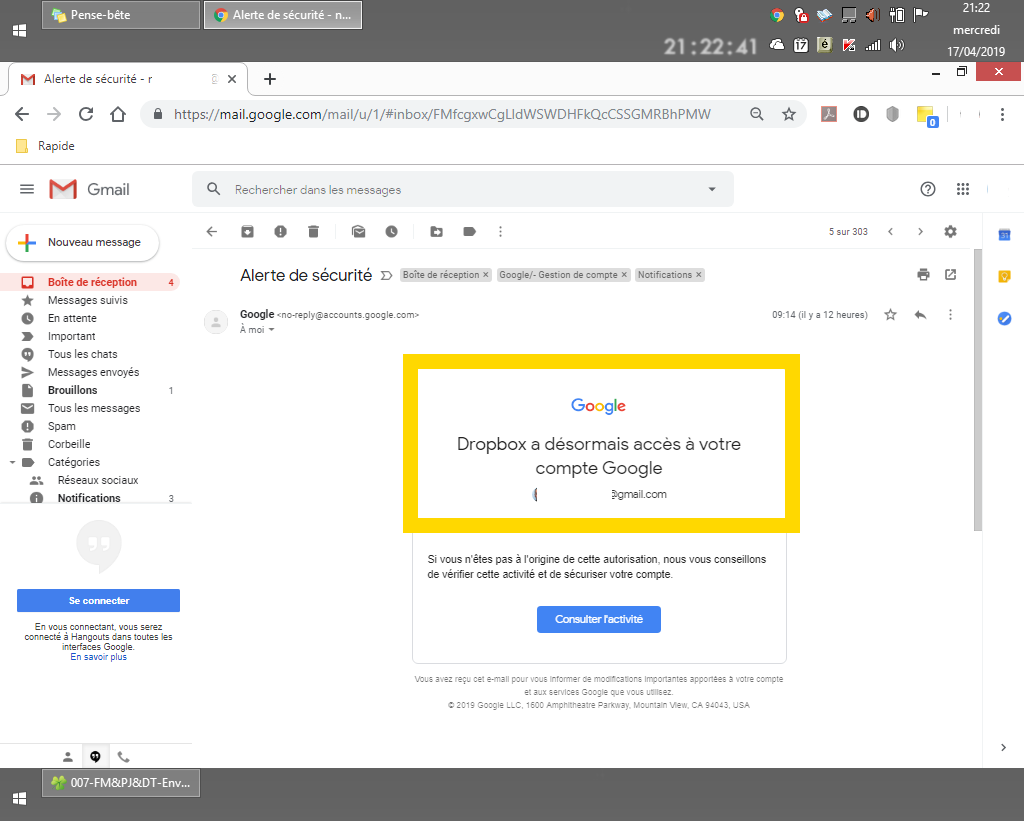Open message in a new window
This screenshot has width=1024, height=821.
pyautogui.click(x=950, y=274)
